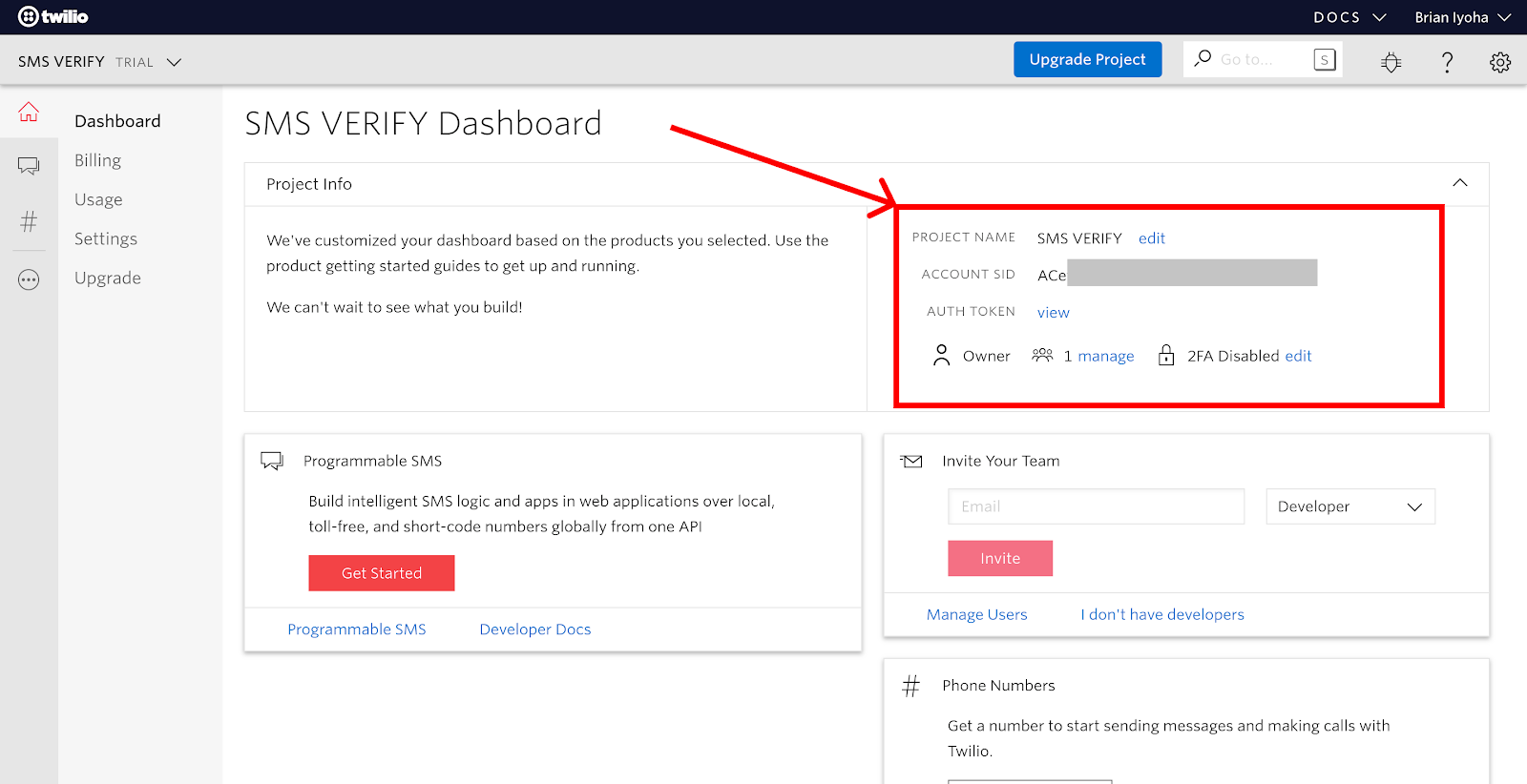Open the Programmable SMS link
This screenshot has width=1527, height=784.
[x=357, y=629]
